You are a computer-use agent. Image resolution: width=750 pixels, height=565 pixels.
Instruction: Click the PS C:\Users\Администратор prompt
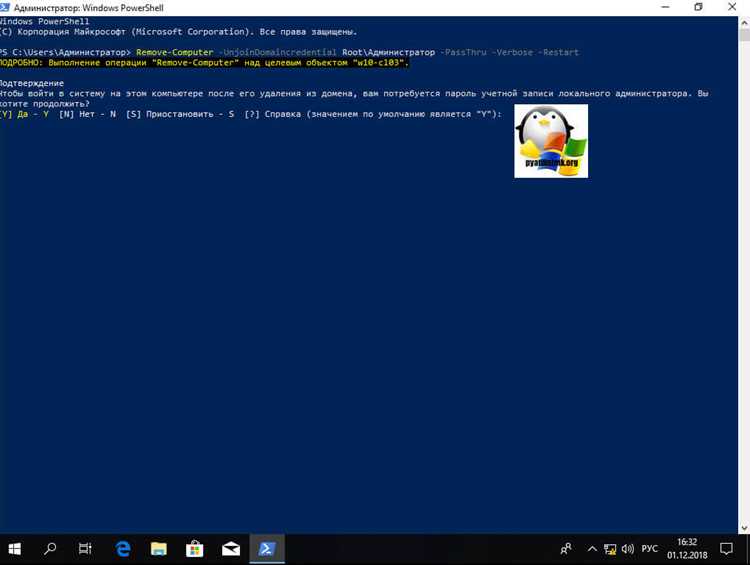(65, 52)
